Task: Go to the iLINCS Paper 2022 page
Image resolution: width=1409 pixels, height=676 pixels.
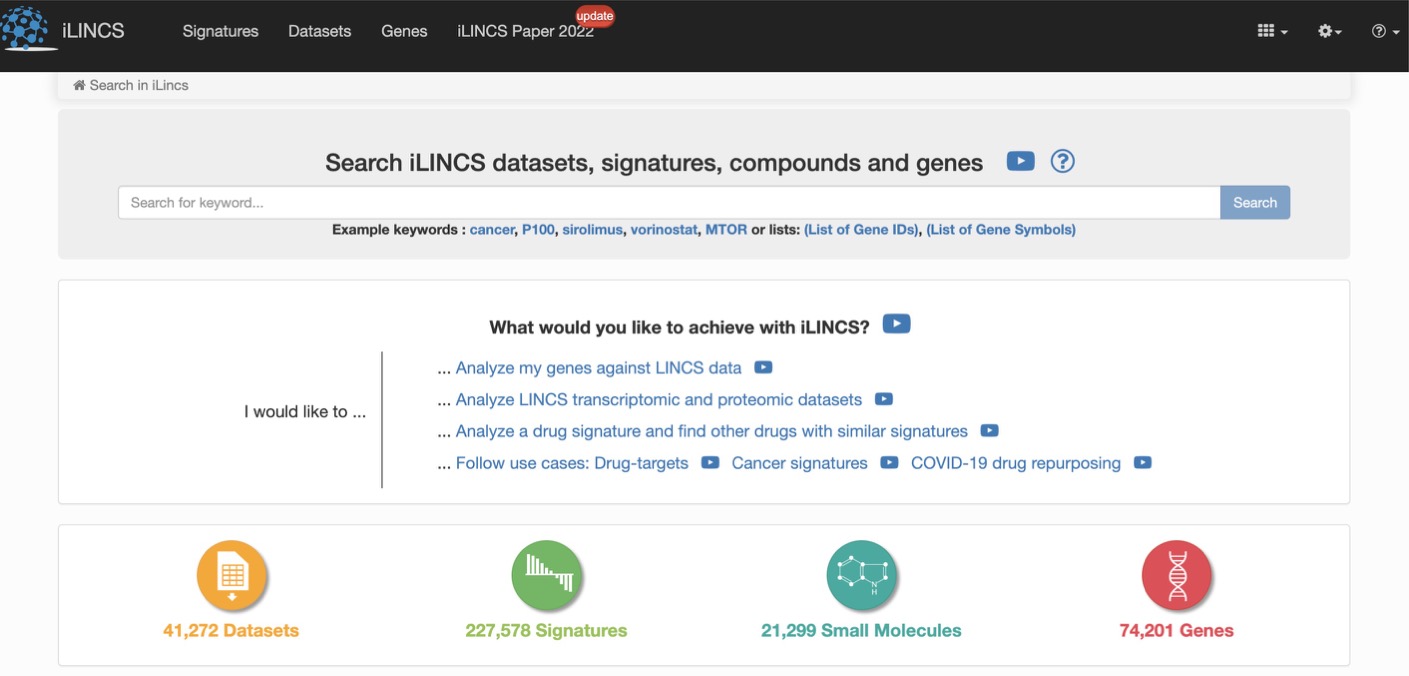Action: [x=525, y=31]
